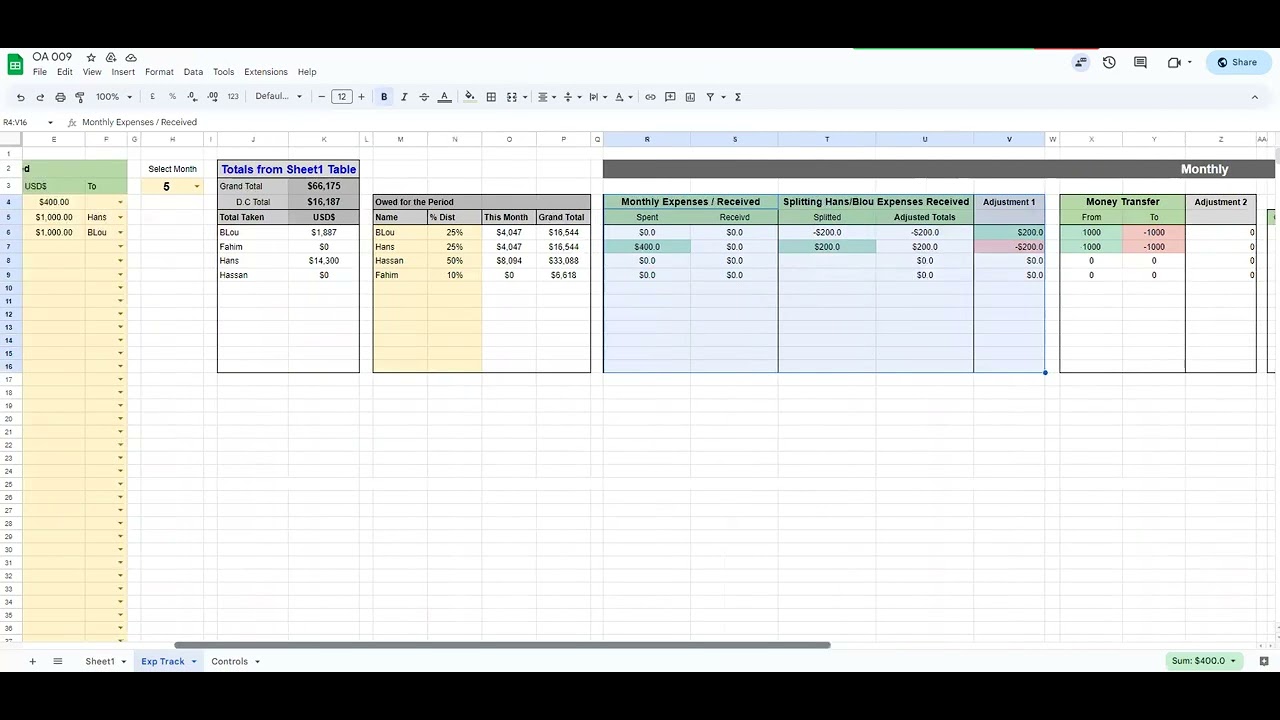Open the Format menu
Viewport: 1280px width, 720px height.
coord(159,72)
